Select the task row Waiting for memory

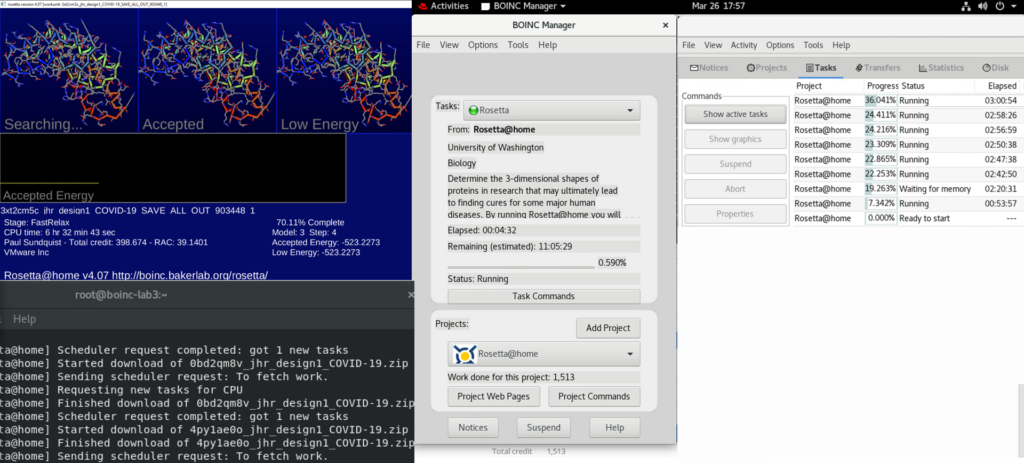[x=906, y=189]
